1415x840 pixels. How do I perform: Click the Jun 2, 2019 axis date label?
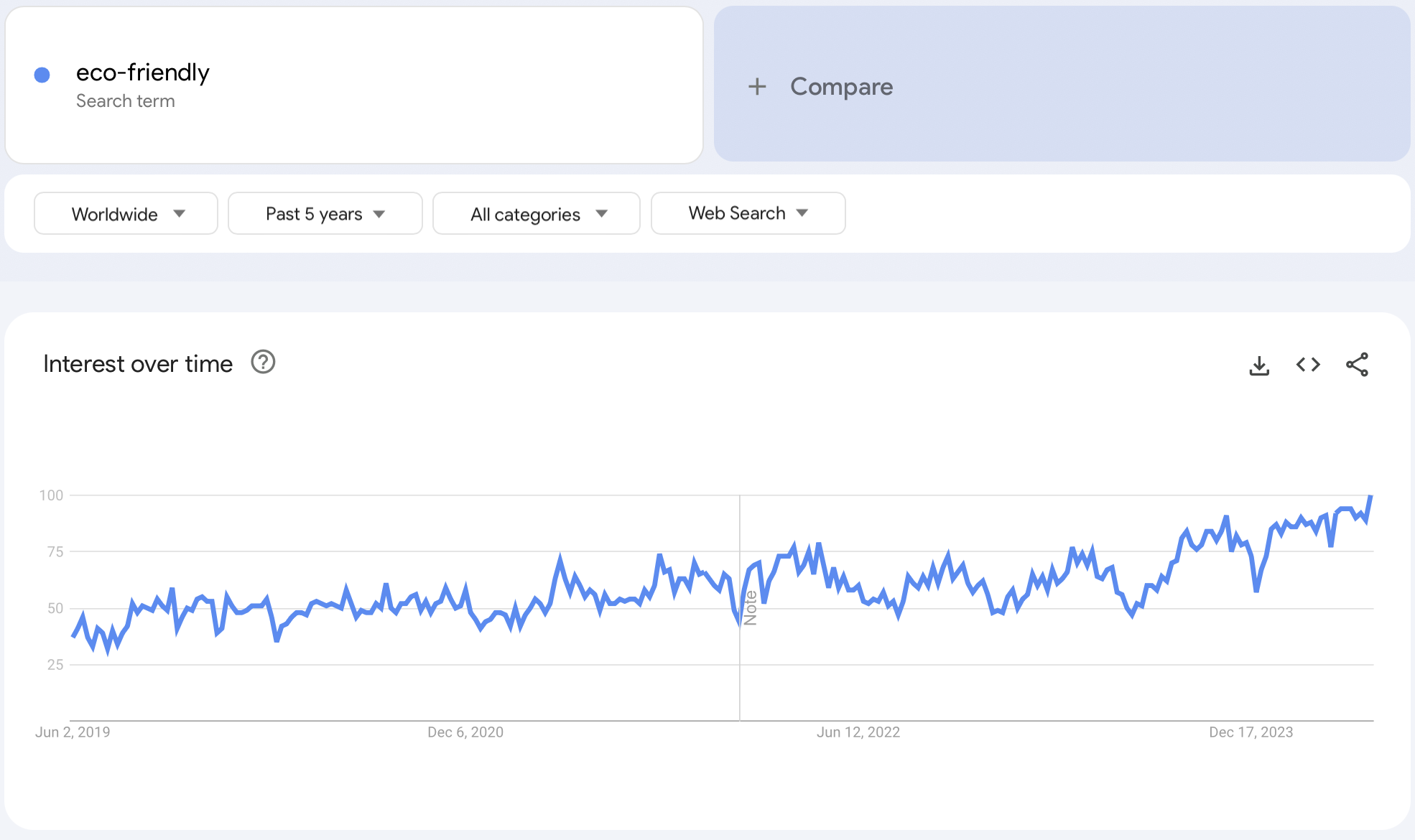[73, 732]
